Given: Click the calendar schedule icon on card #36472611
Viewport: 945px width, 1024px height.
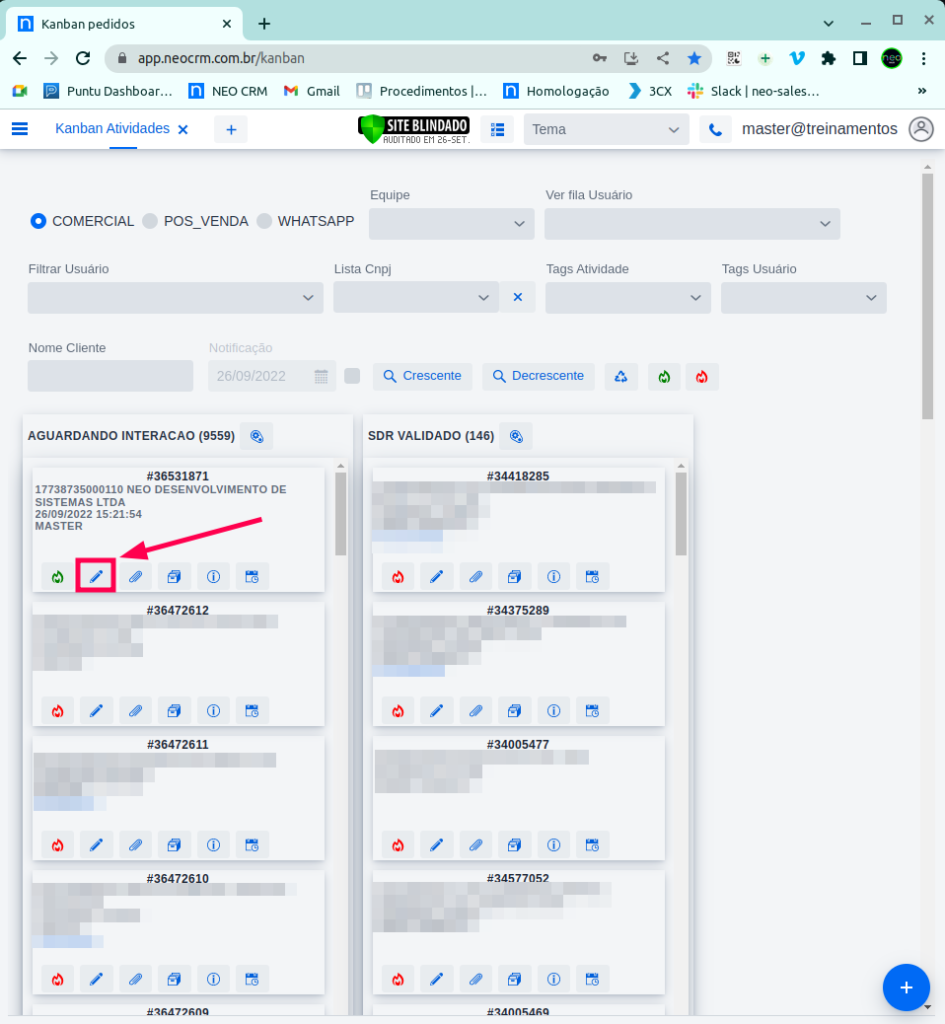Looking at the screenshot, I should [252, 845].
